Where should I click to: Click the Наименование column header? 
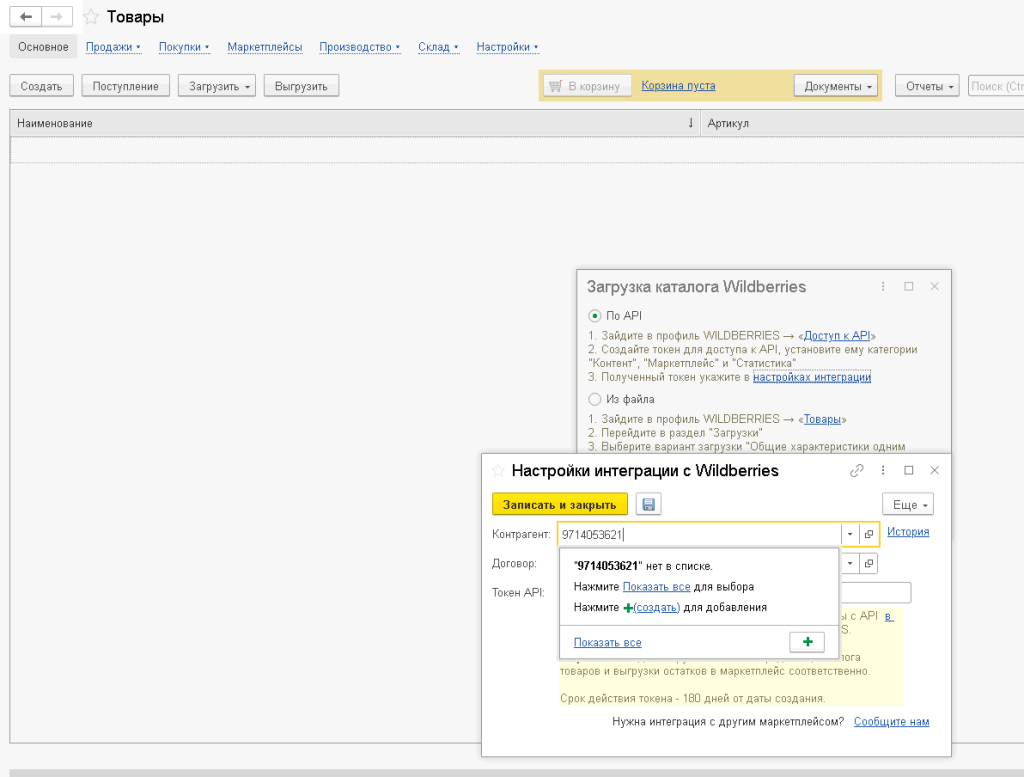click(x=355, y=123)
